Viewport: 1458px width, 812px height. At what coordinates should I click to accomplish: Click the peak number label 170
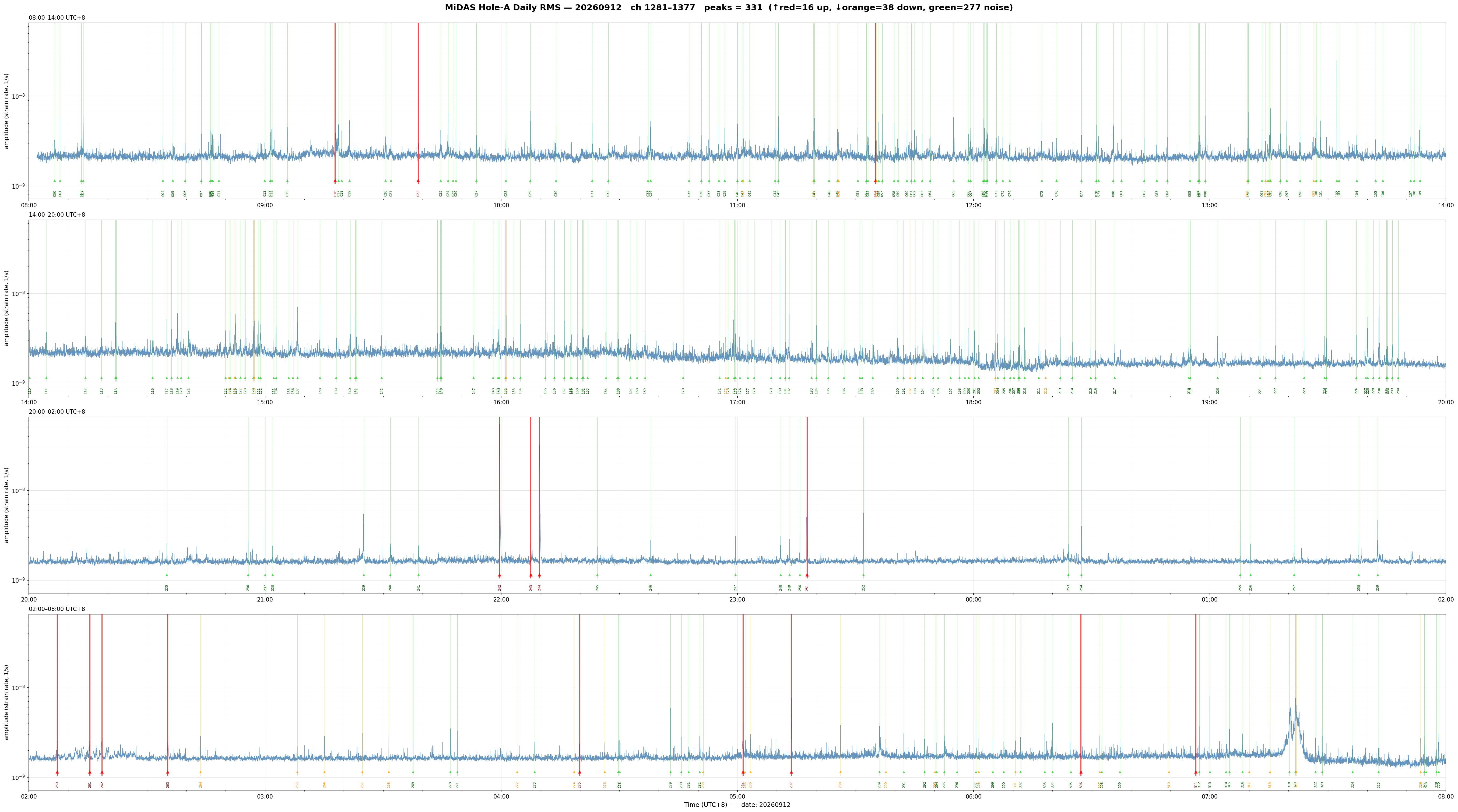pos(683,391)
